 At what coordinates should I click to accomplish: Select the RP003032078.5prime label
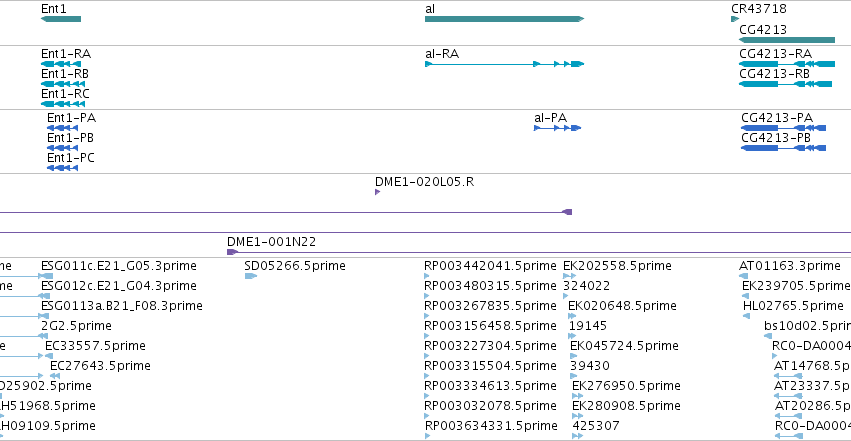pos(491,406)
